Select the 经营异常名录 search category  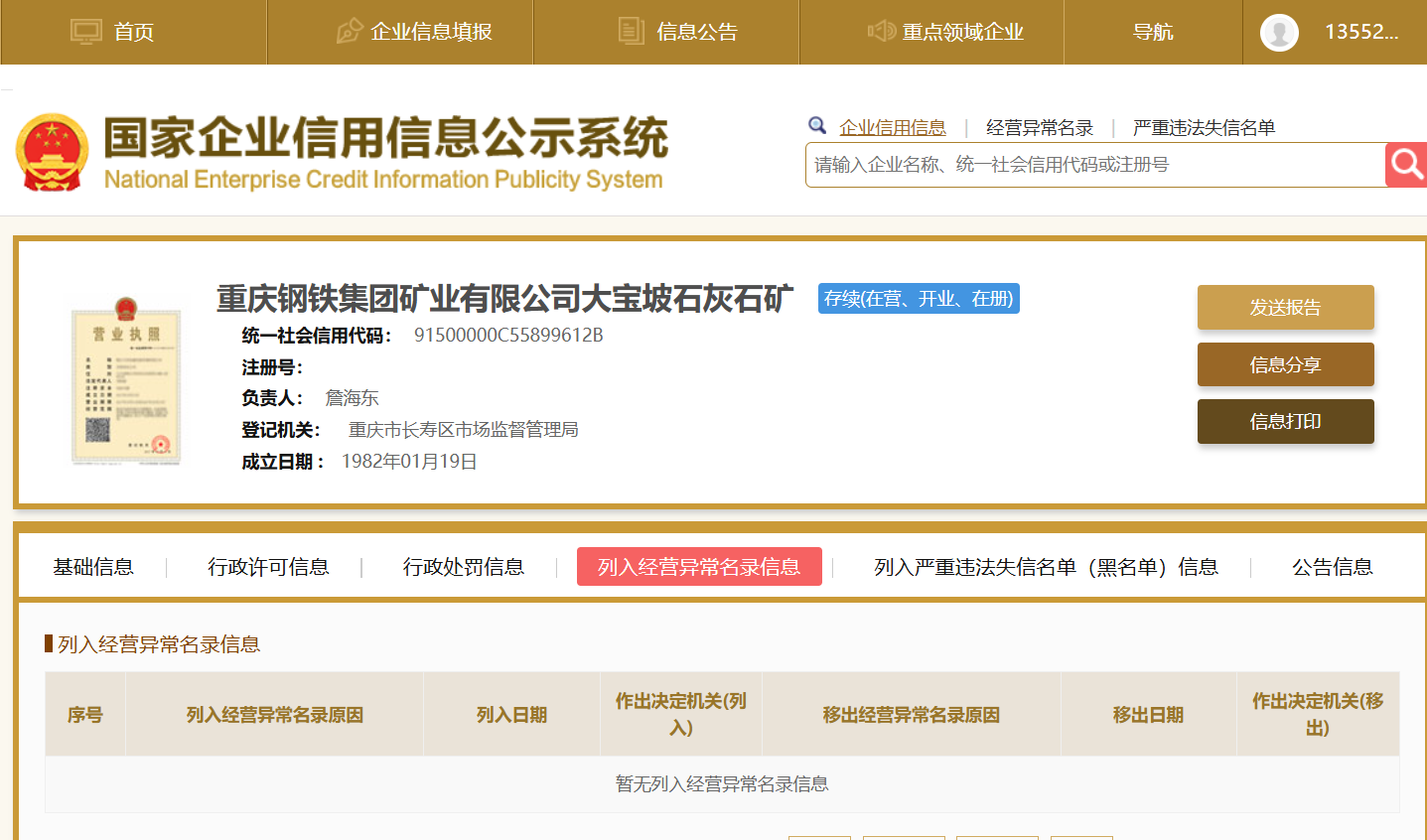[x=1040, y=127]
